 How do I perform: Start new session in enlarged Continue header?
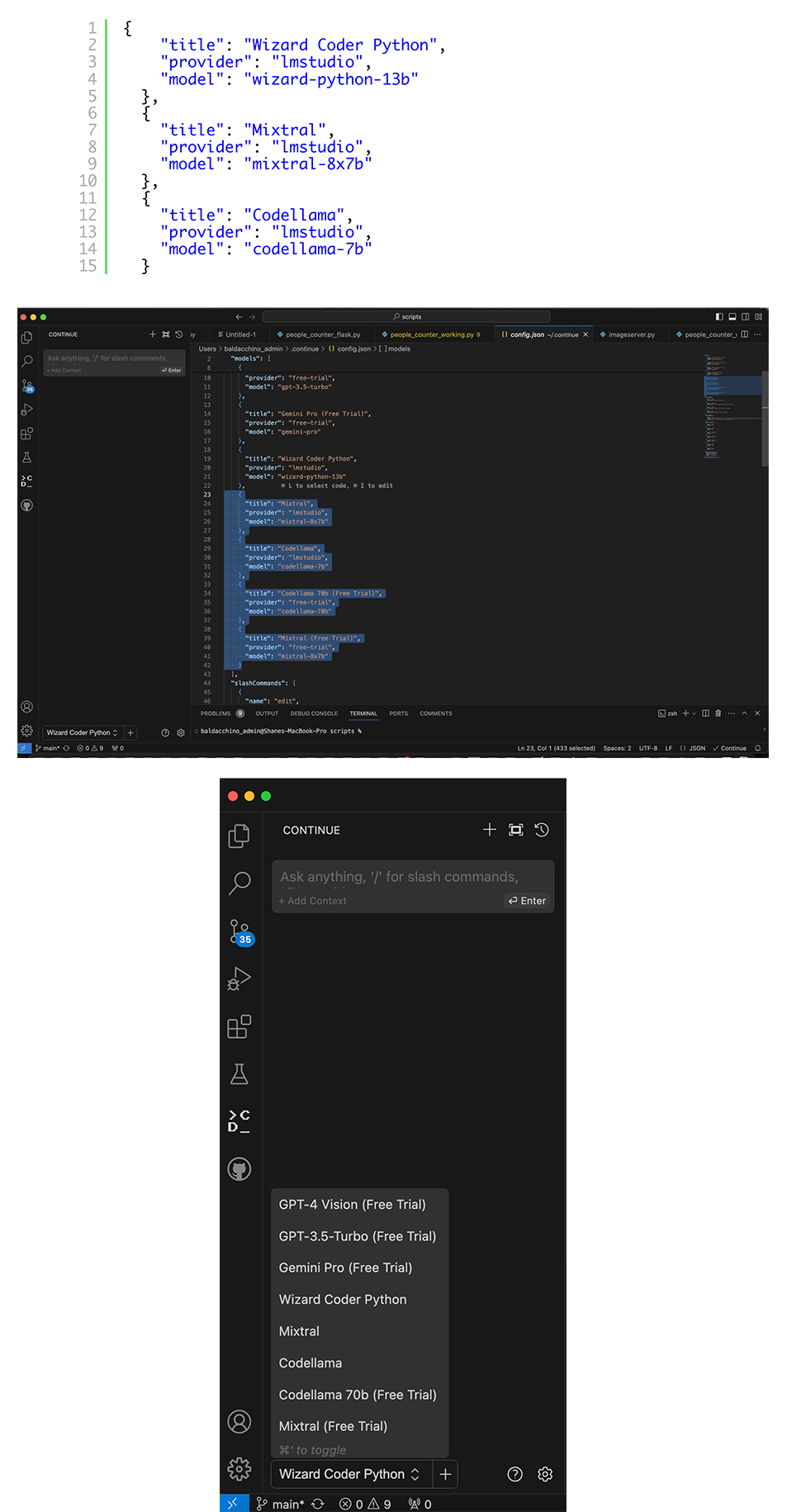[490, 830]
